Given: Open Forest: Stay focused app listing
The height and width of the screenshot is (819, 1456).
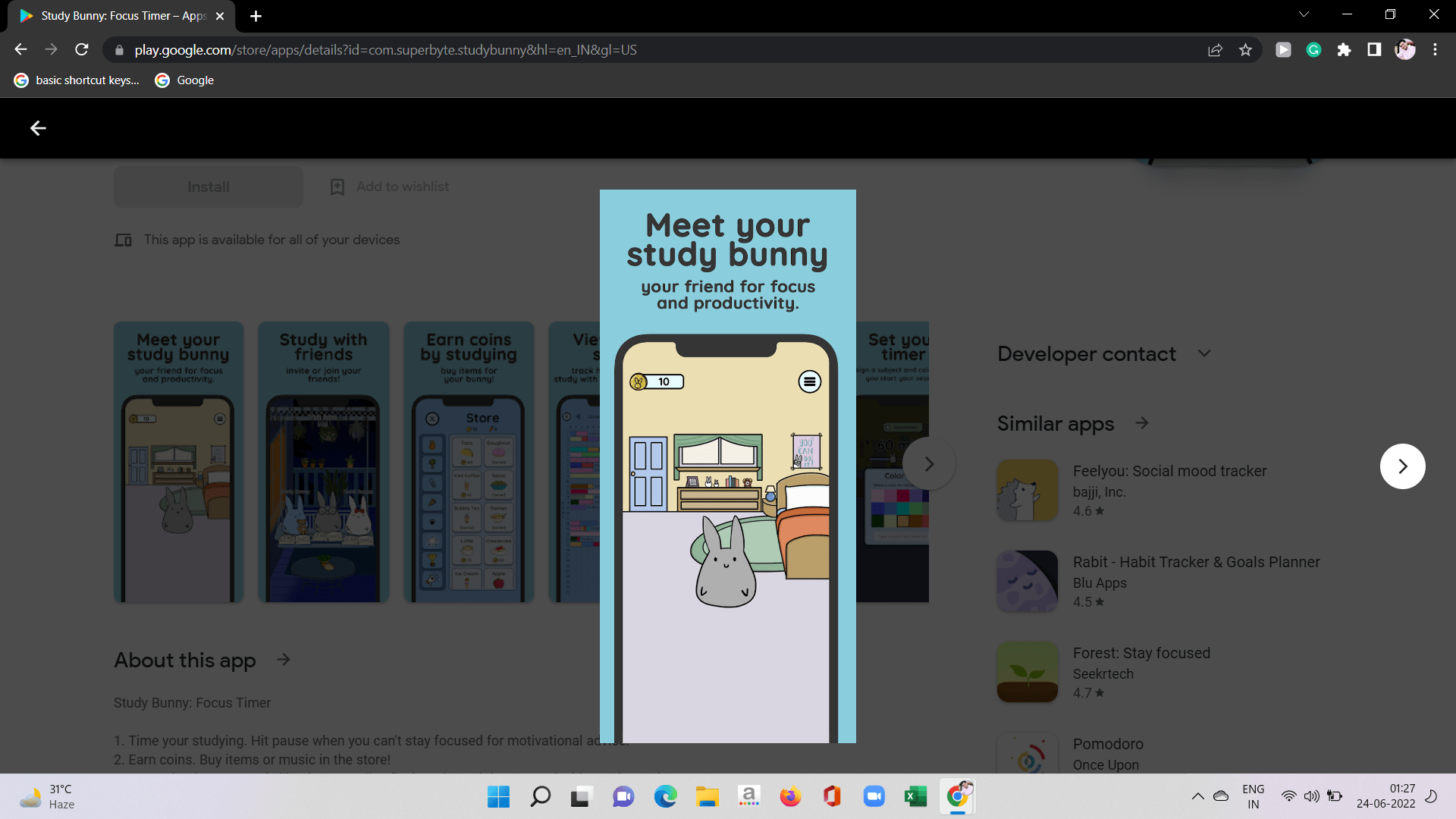Looking at the screenshot, I should (x=1141, y=653).
